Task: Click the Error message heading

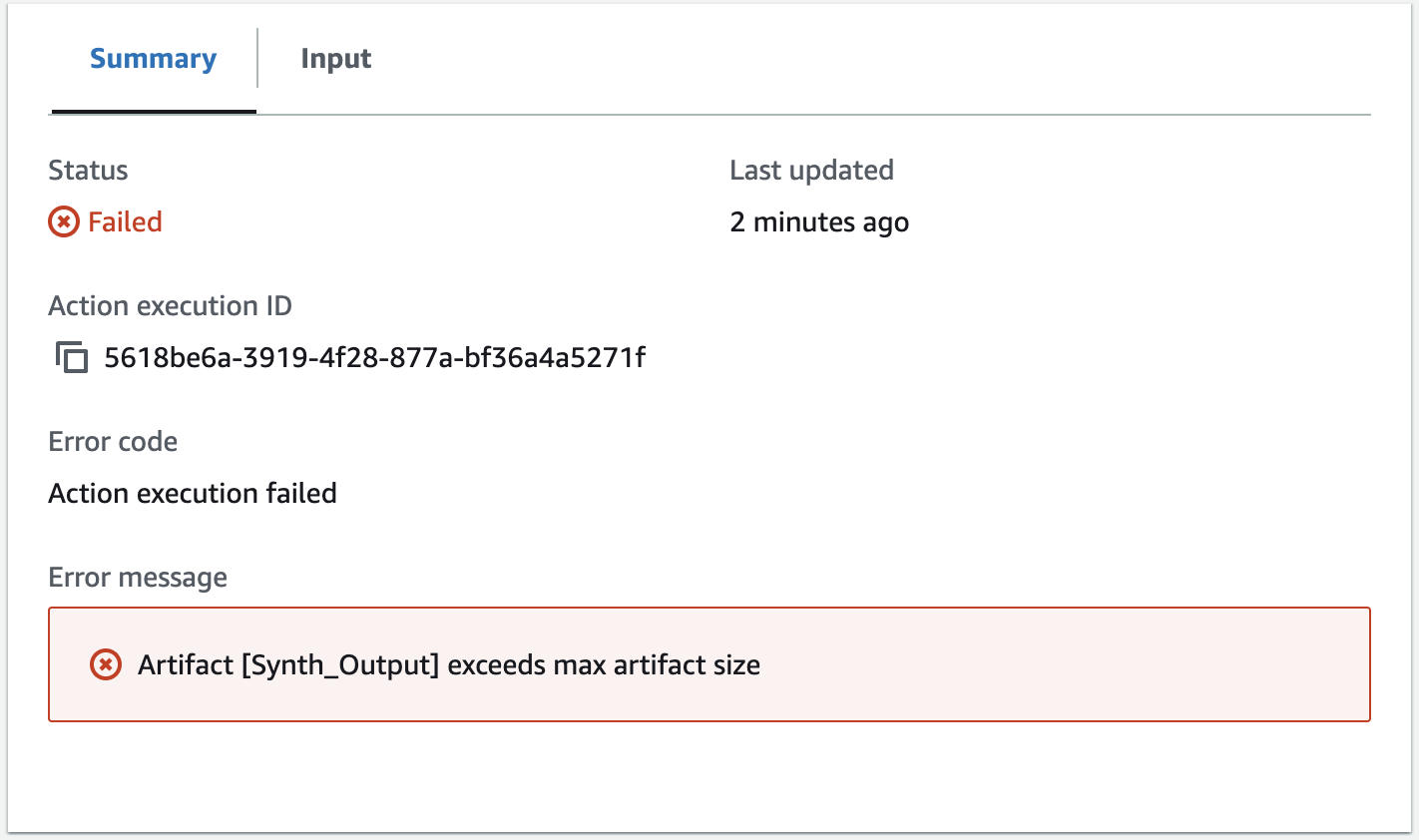Action: tap(138, 578)
